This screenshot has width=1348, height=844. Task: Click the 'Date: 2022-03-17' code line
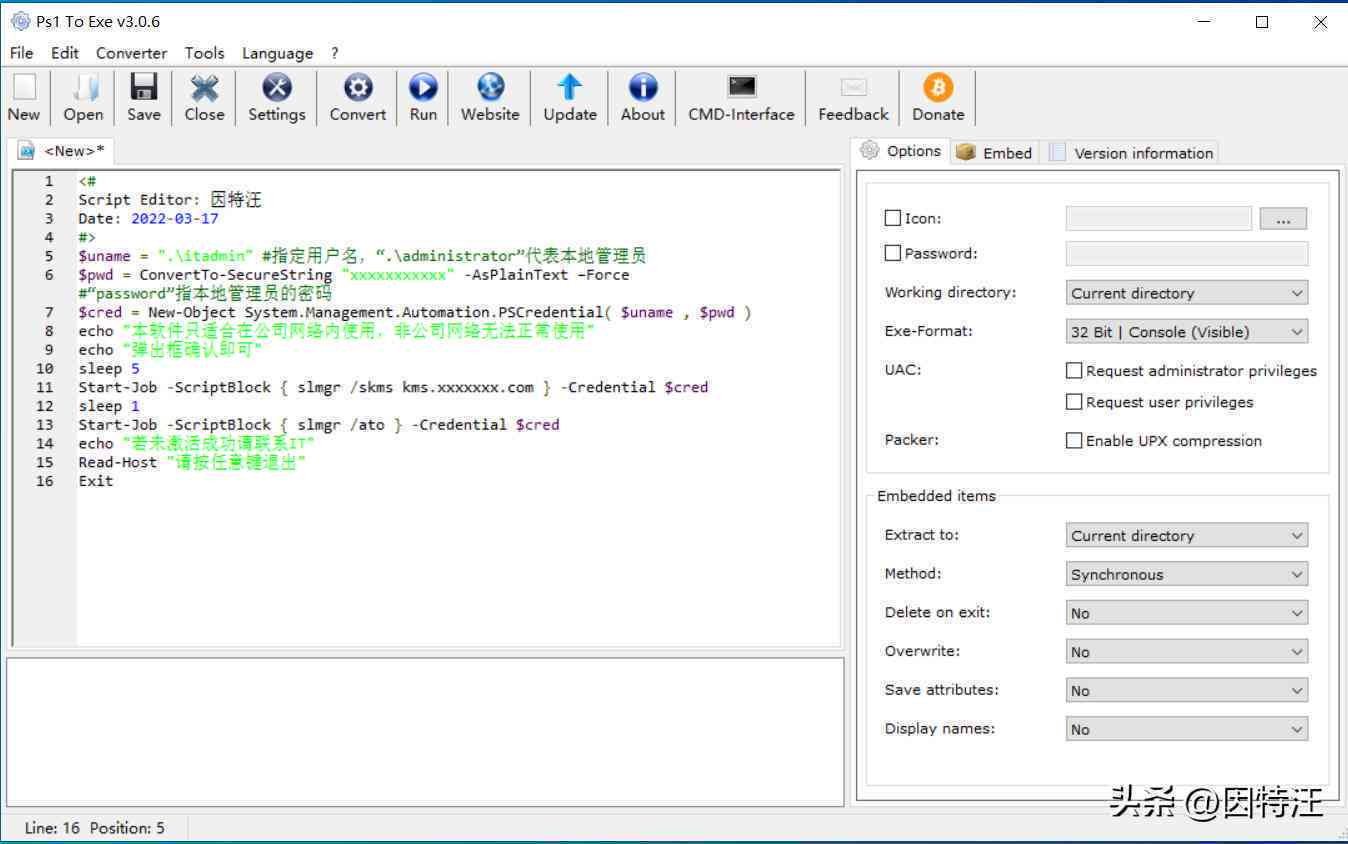click(x=148, y=218)
